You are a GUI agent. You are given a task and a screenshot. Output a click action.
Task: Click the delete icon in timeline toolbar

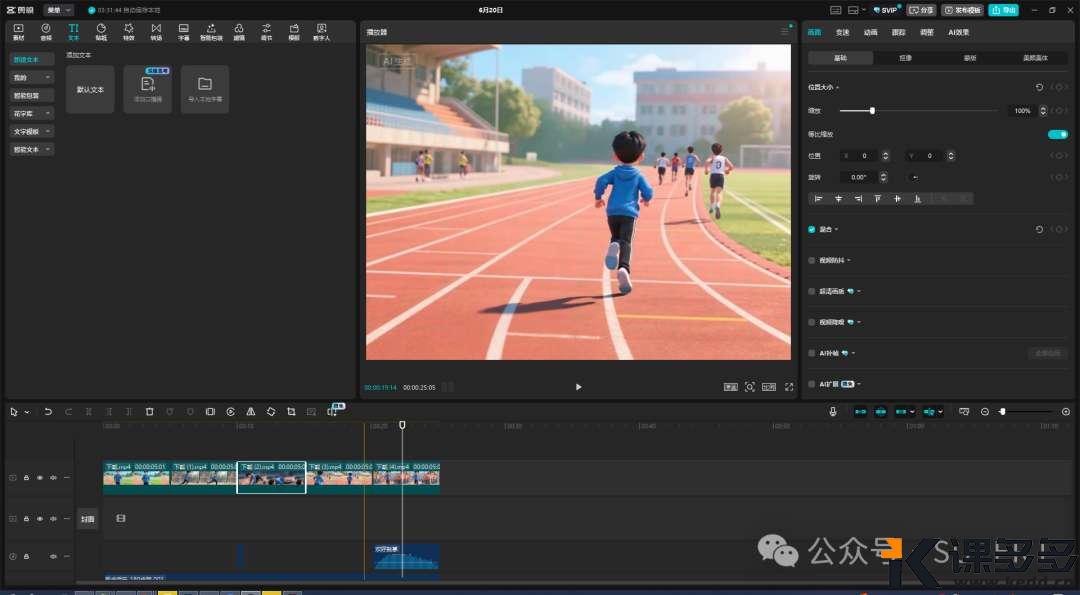[x=150, y=411]
